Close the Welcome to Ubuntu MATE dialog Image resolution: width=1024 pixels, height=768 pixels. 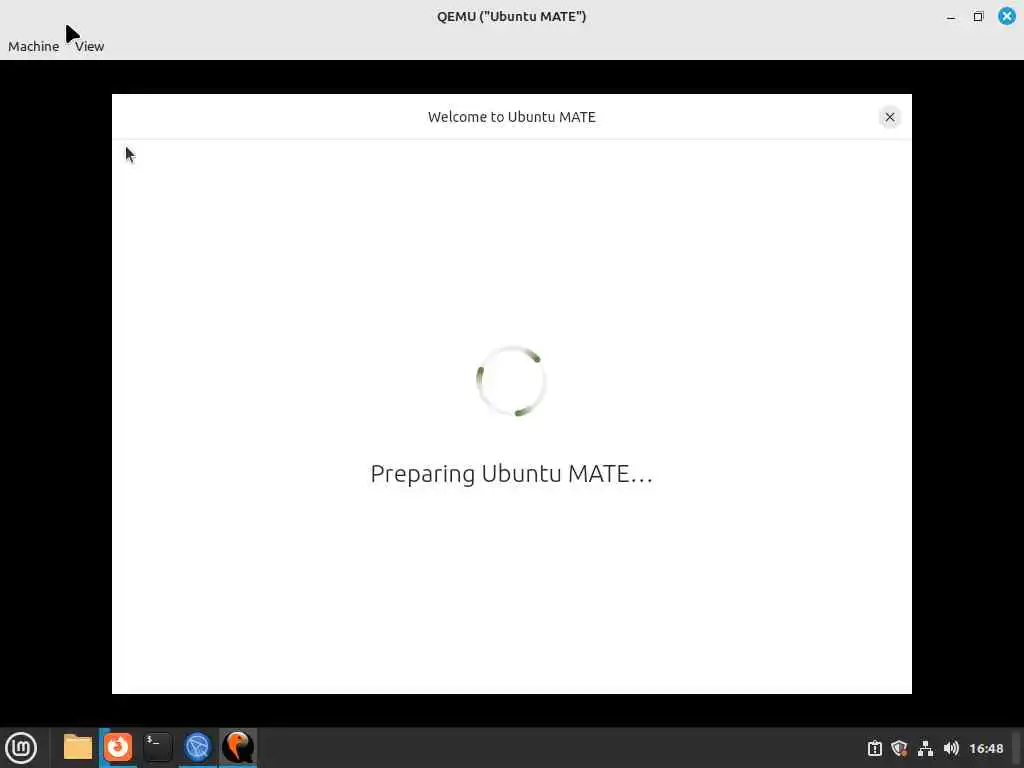889,118
